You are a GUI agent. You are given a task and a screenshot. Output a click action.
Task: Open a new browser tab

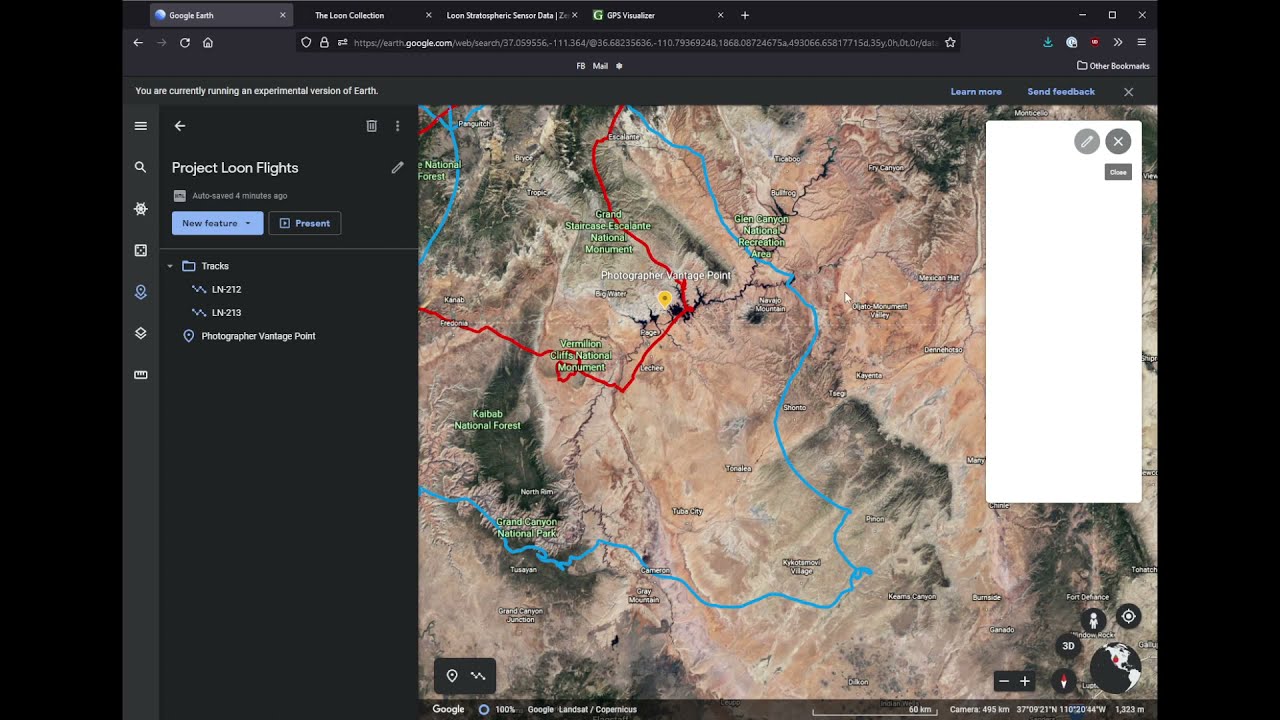pyautogui.click(x=744, y=15)
